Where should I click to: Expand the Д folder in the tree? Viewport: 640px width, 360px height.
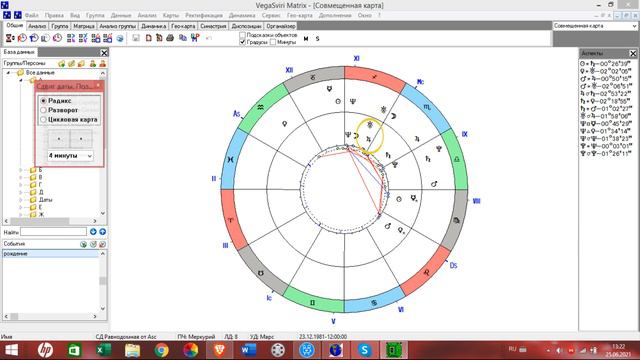point(21,192)
